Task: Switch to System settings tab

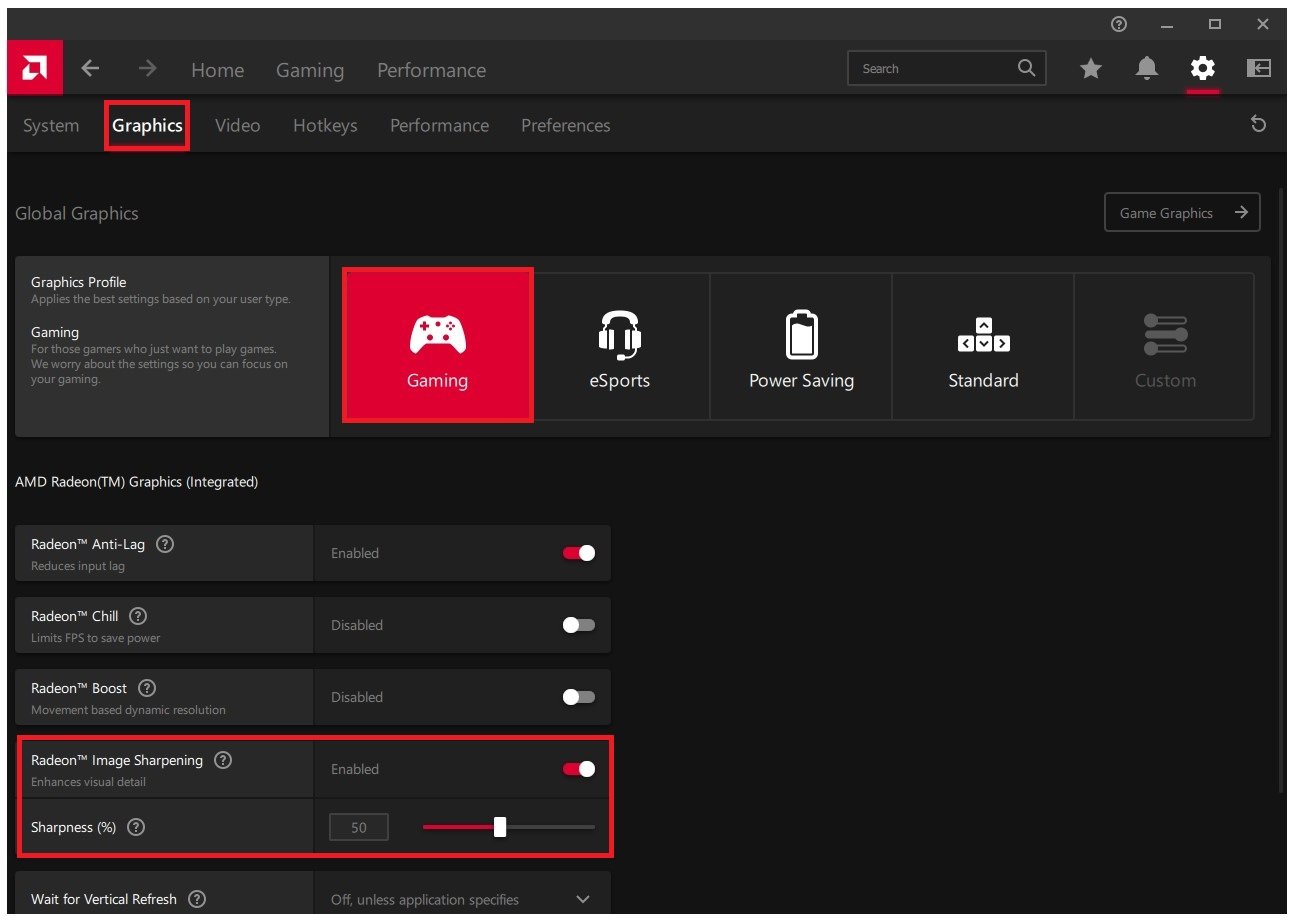Action: click(51, 125)
